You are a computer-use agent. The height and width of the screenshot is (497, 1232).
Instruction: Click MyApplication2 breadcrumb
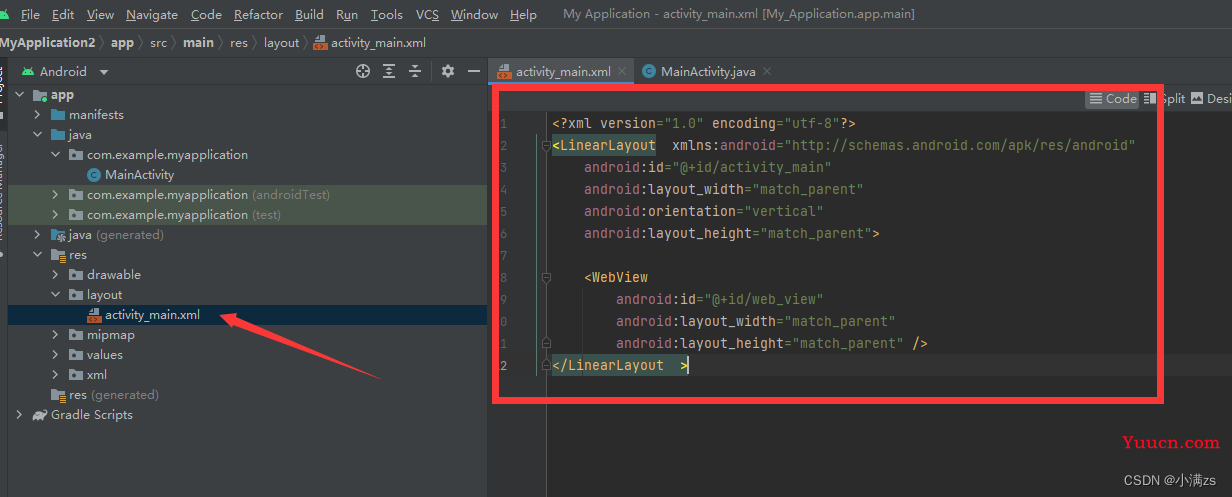48,43
